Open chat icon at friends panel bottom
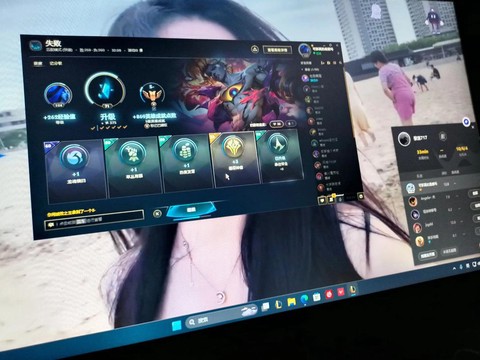 pos(322,200)
